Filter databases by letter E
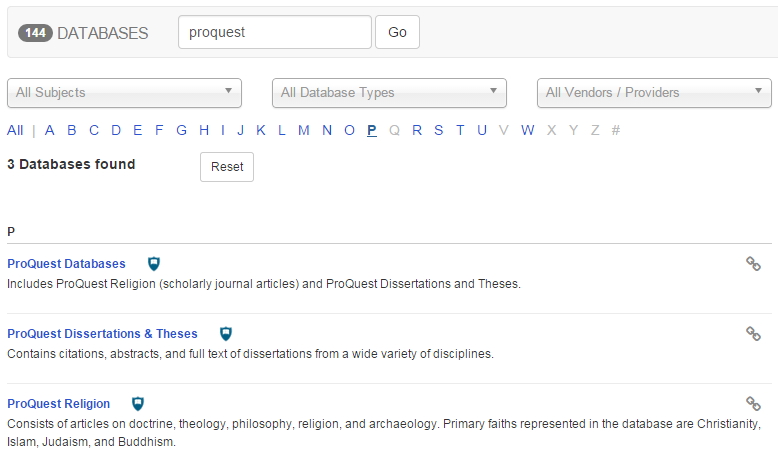The image size is (778, 454). 137,130
